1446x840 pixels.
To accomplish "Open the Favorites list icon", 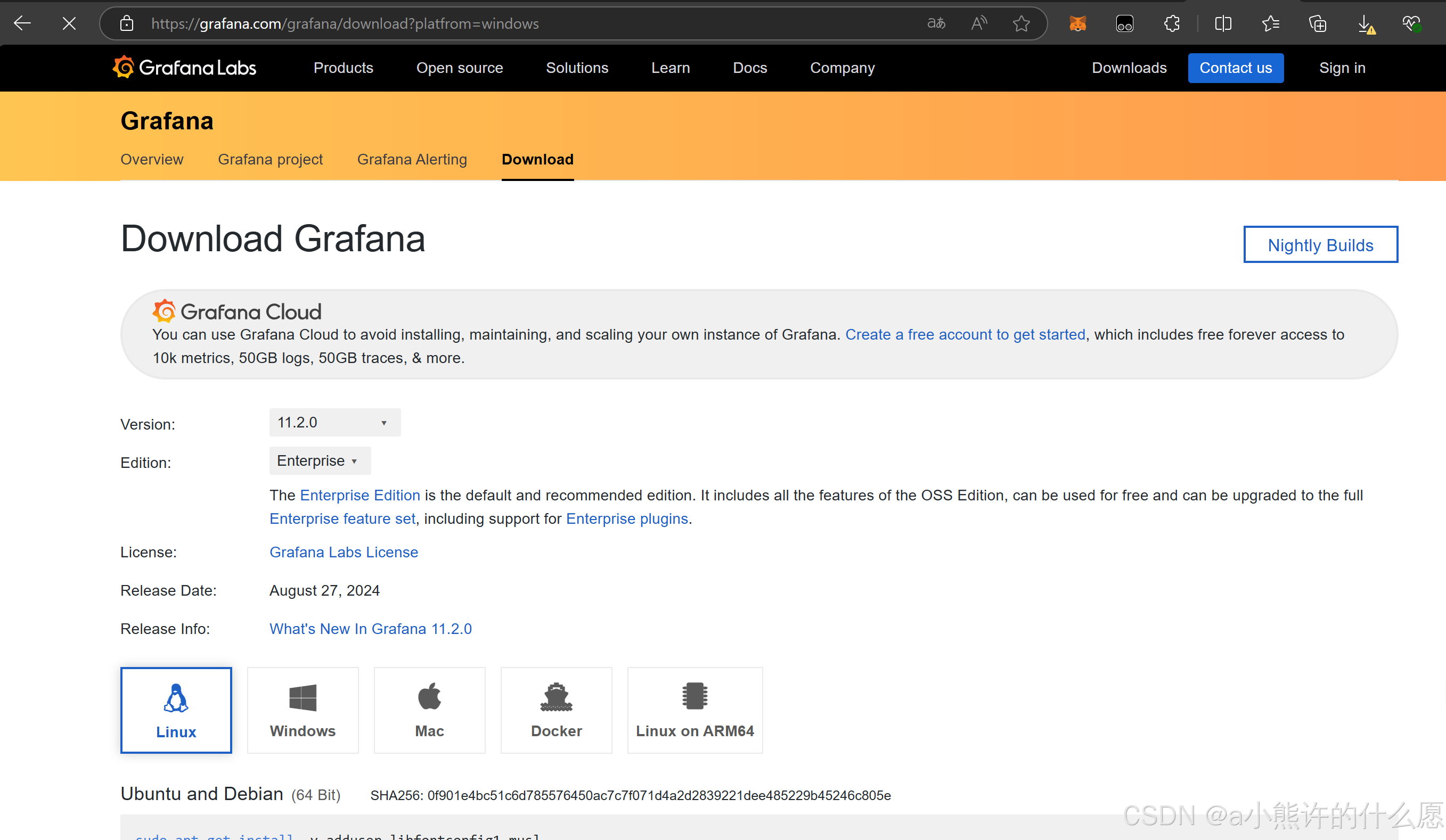I will 1270,23.
